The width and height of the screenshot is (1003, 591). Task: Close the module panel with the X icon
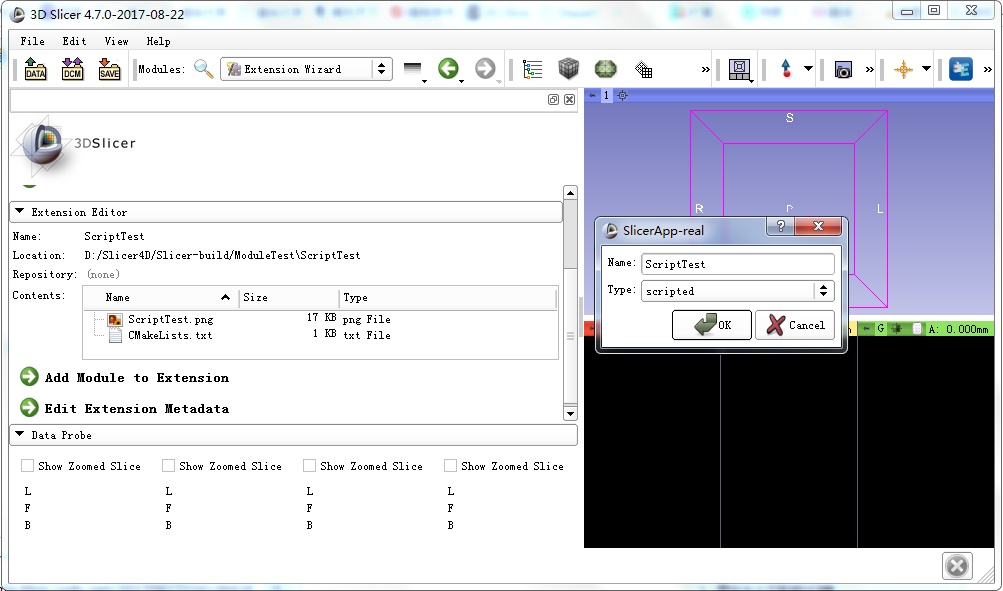[x=569, y=99]
